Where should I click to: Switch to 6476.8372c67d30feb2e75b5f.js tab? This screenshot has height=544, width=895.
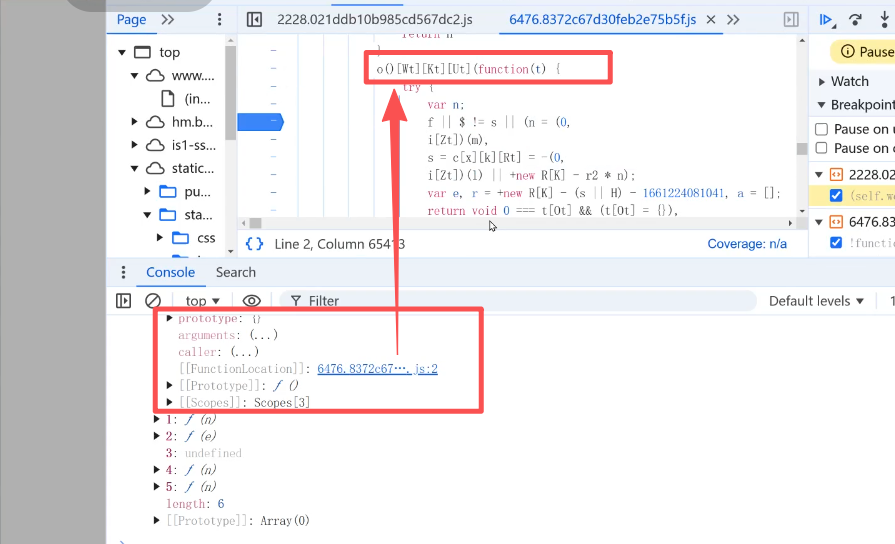(602, 19)
